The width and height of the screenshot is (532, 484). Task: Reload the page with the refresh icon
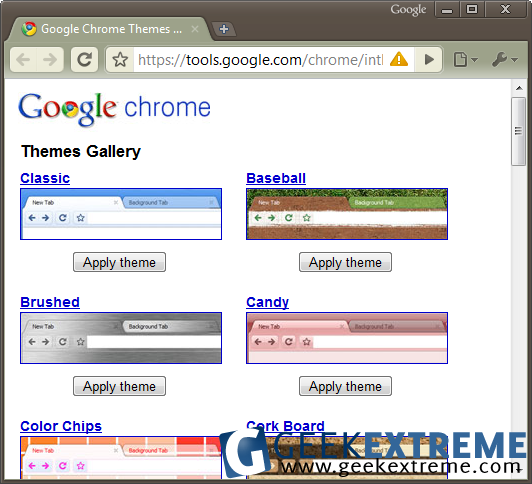pyautogui.click(x=84, y=60)
